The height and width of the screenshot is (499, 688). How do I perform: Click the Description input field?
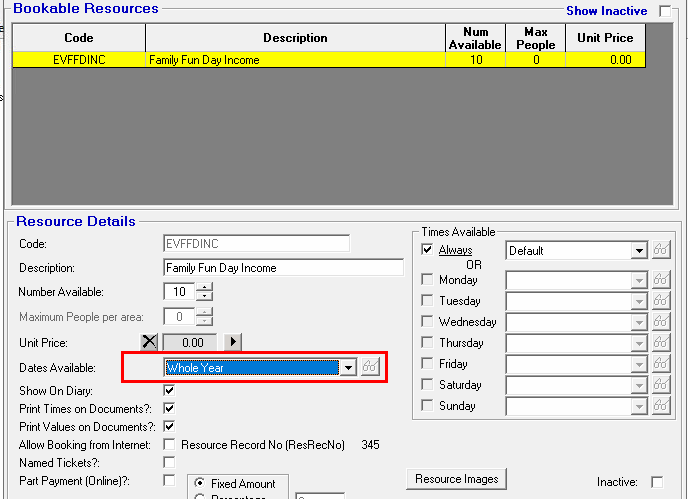pyautogui.click(x=283, y=268)
